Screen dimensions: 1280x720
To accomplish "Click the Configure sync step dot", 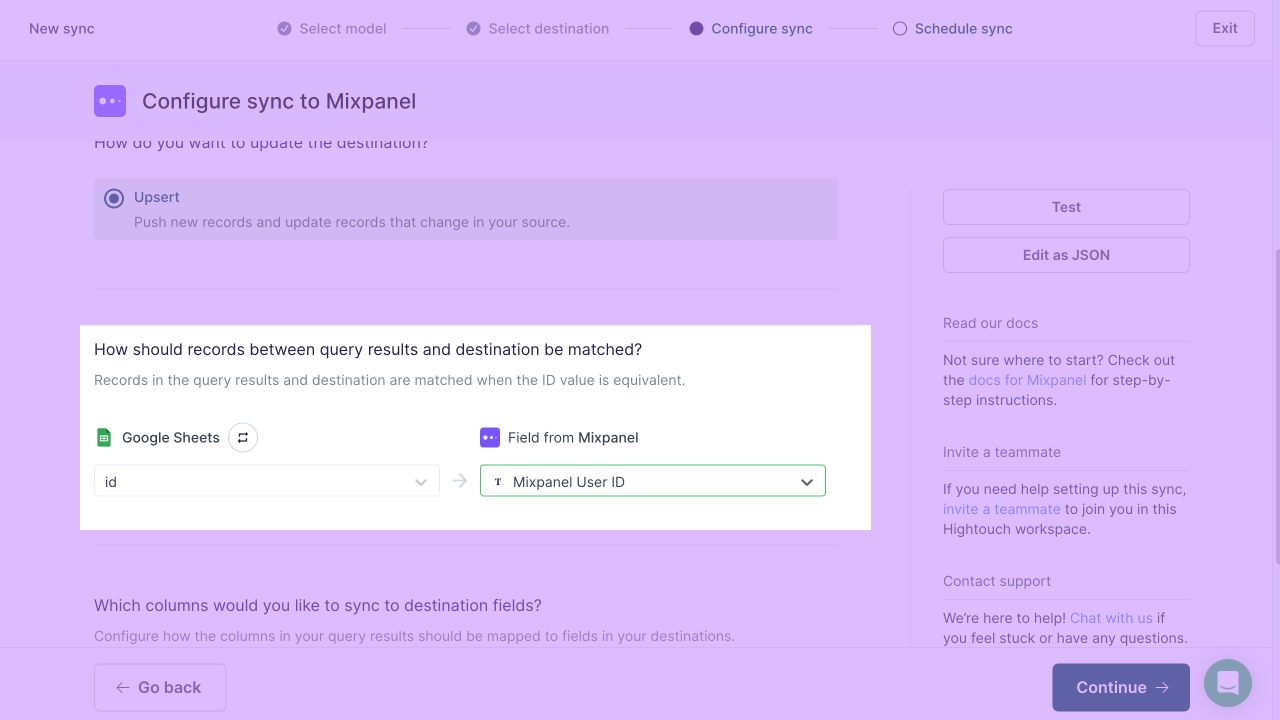I will click(697, 29).
